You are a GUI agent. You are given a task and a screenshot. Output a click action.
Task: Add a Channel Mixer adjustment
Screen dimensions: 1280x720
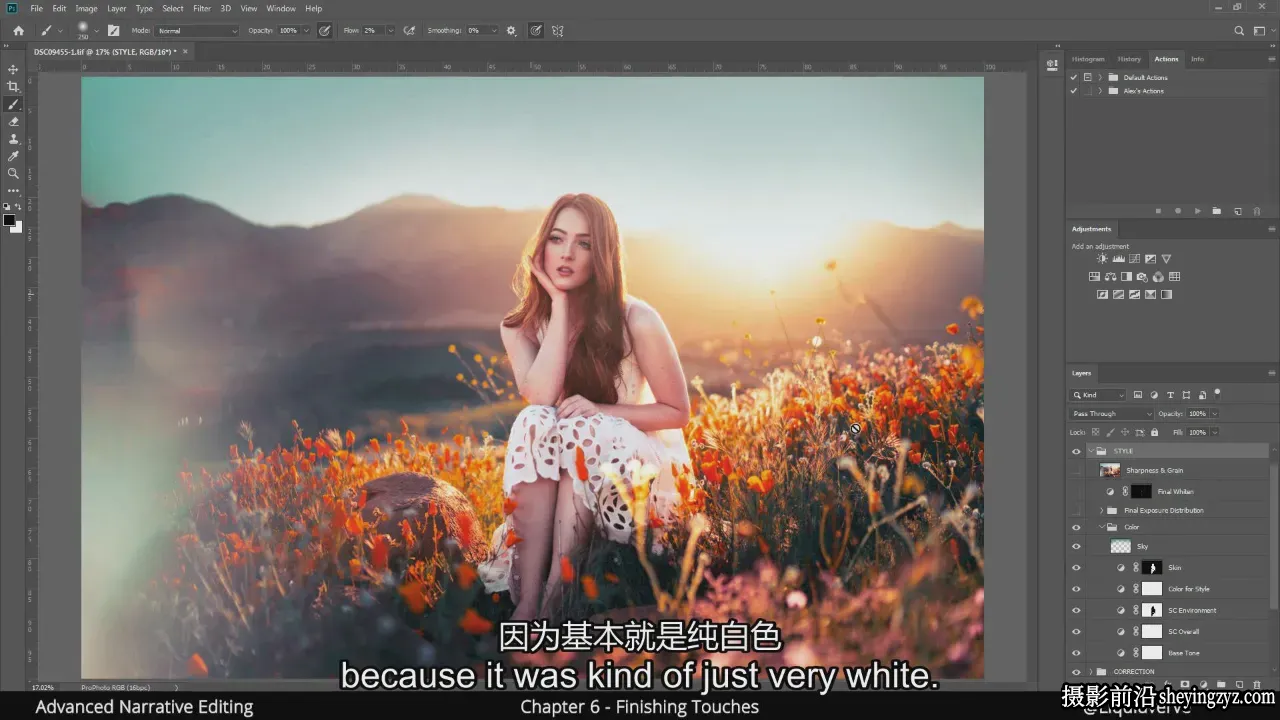(1158, 277)
